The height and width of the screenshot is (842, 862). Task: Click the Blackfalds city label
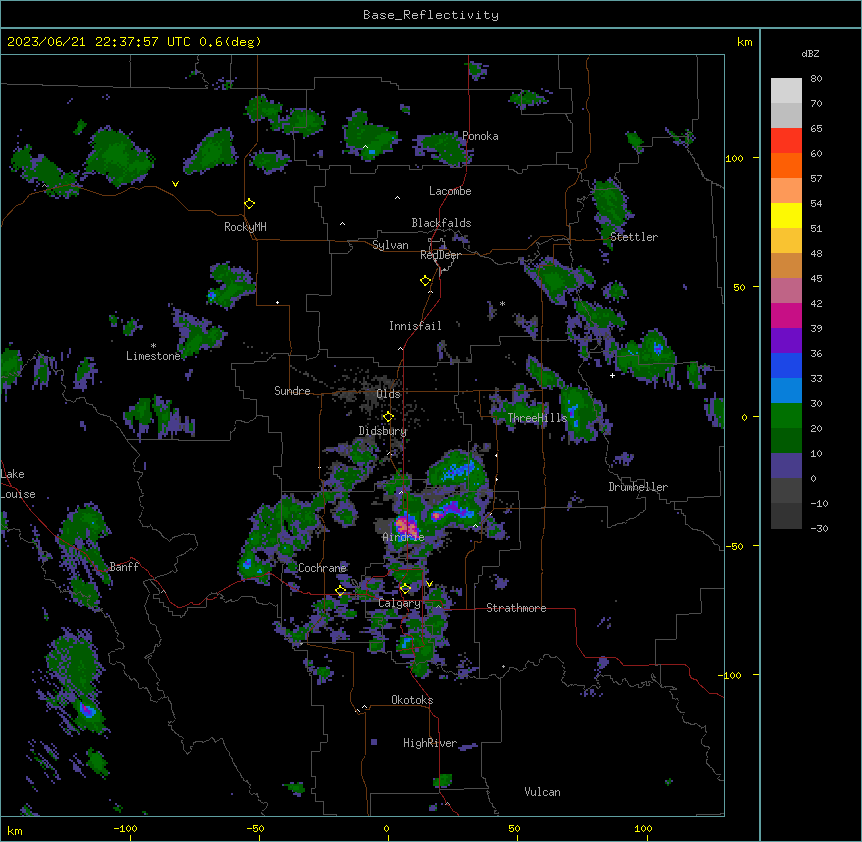(x=441, y=223)
